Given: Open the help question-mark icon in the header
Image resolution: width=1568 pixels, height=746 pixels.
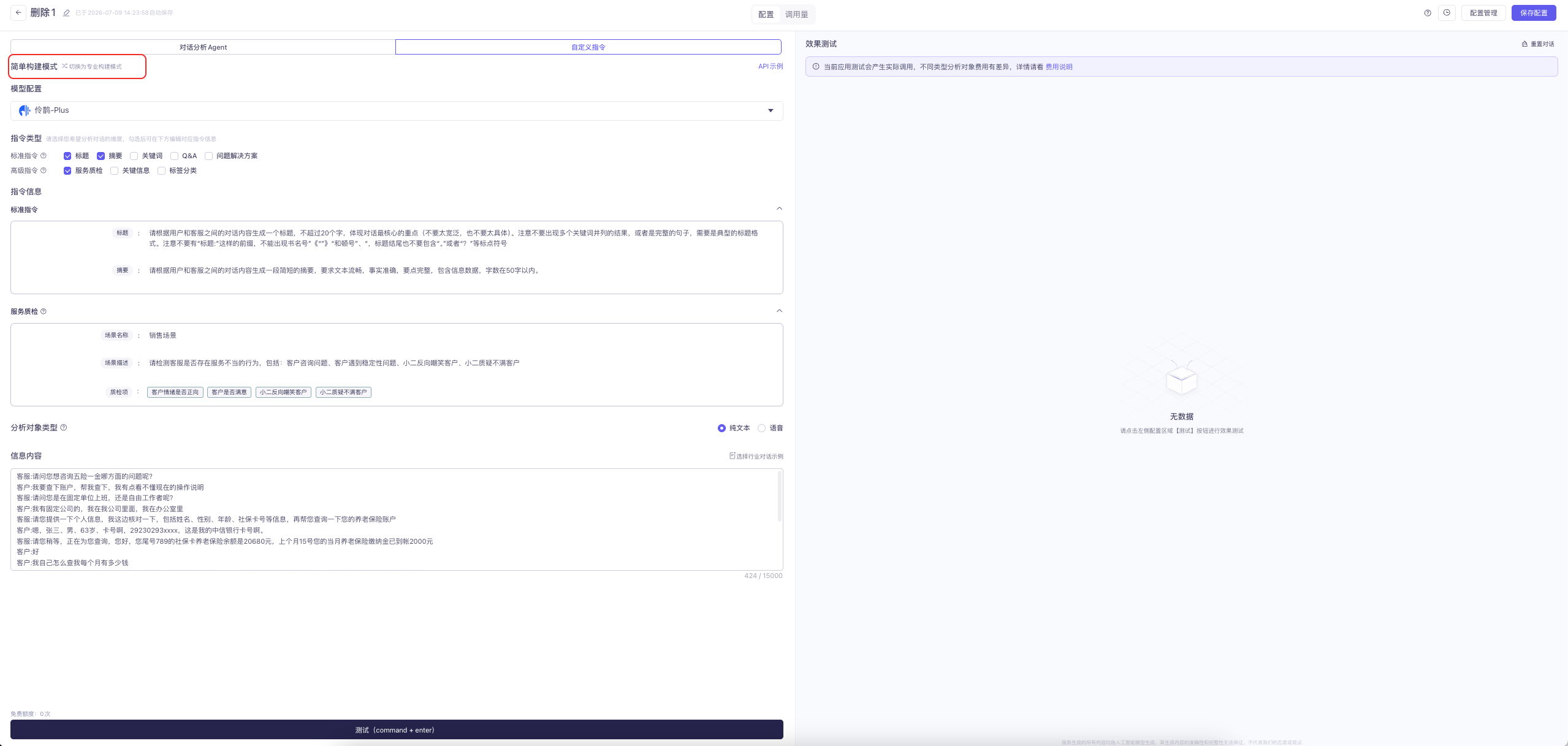Looking at the screenshot, I should pos(1428,13).
